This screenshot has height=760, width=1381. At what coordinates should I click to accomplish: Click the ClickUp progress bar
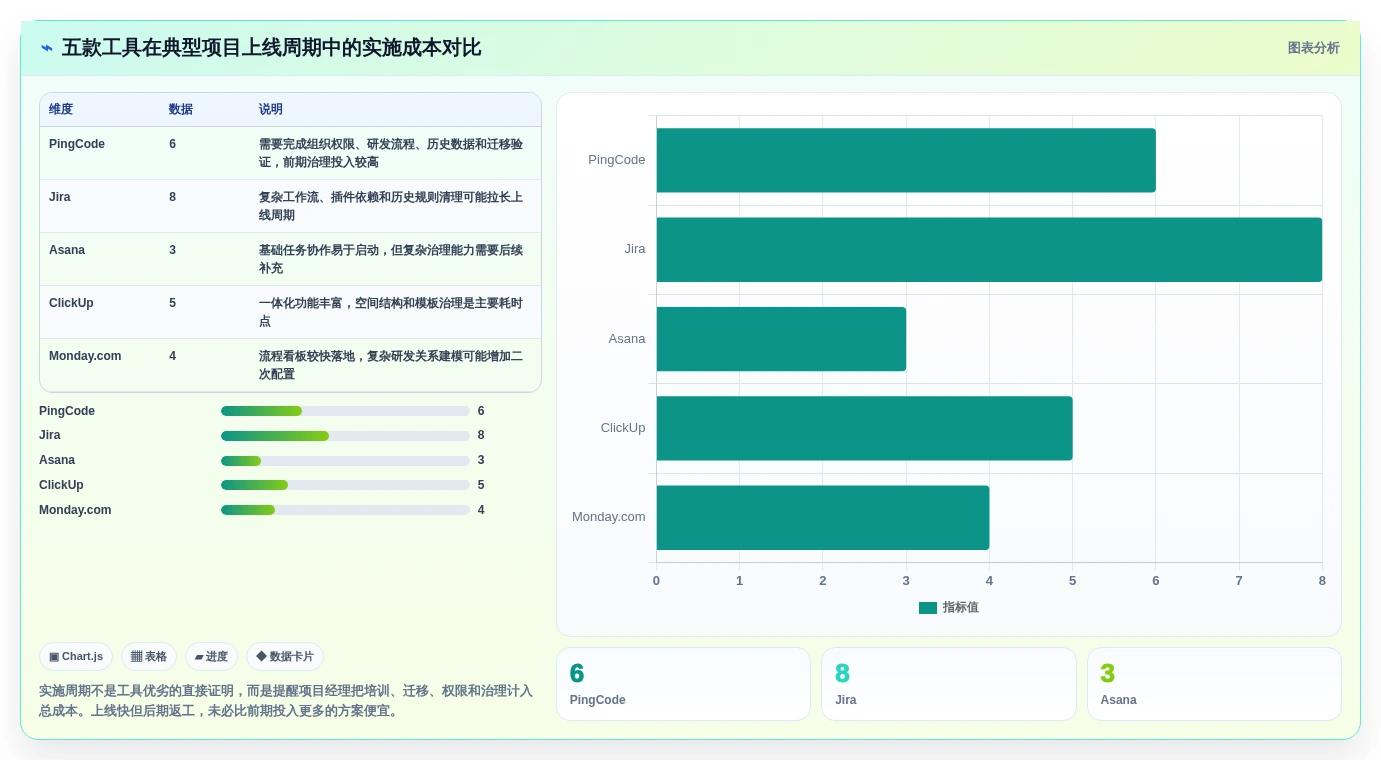tap(345, 485)
